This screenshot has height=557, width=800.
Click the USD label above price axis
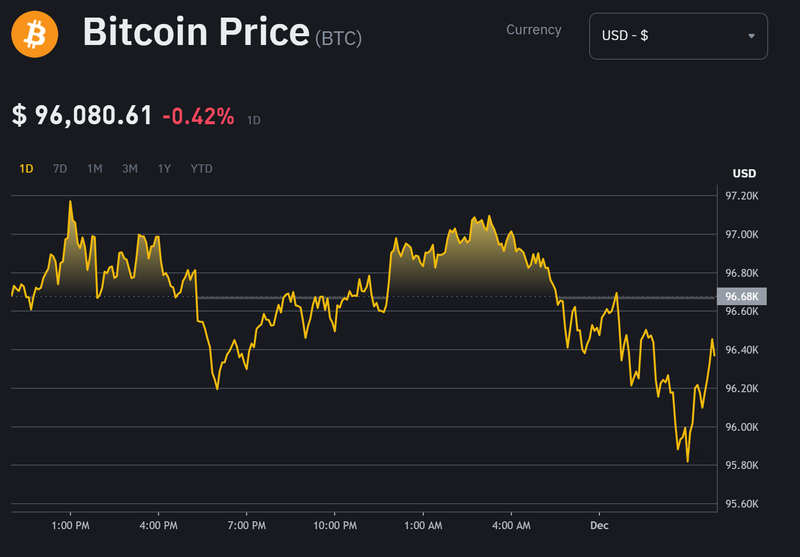pos(744,173)
